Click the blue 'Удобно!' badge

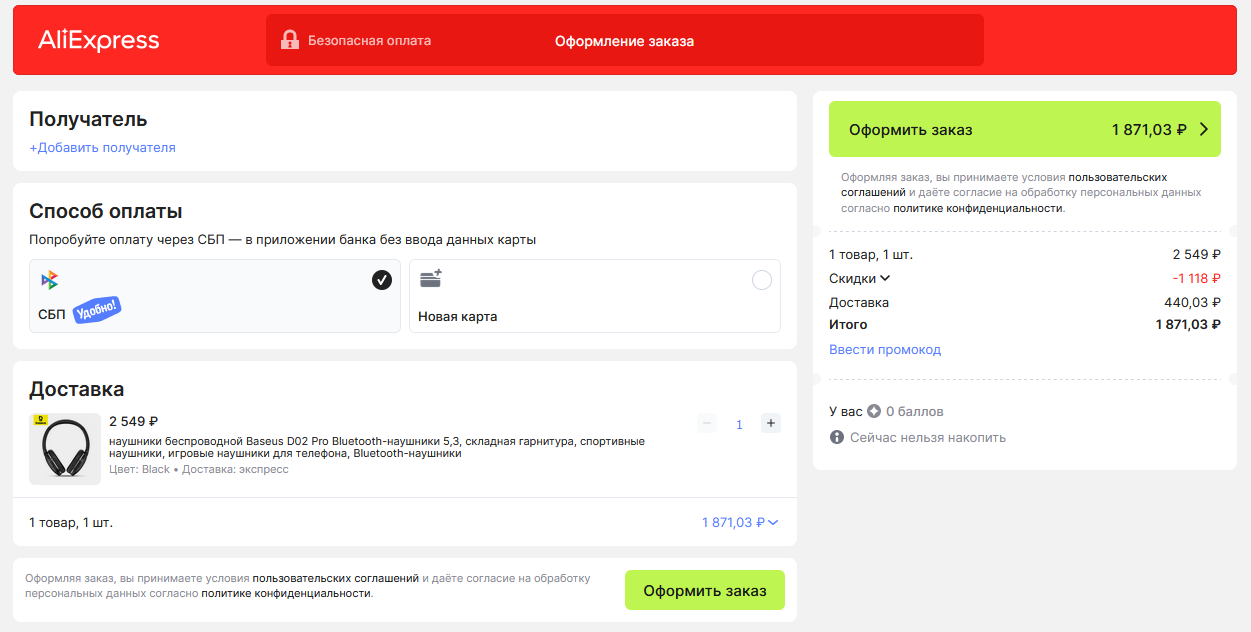tap(97, 310)
